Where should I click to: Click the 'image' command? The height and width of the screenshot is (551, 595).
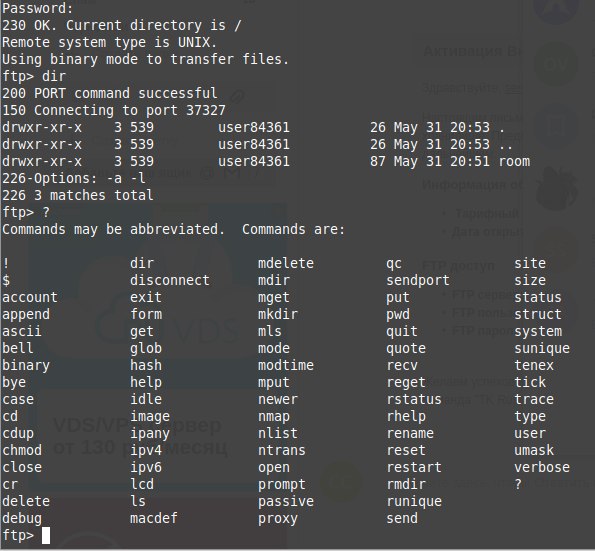(150, 416)
